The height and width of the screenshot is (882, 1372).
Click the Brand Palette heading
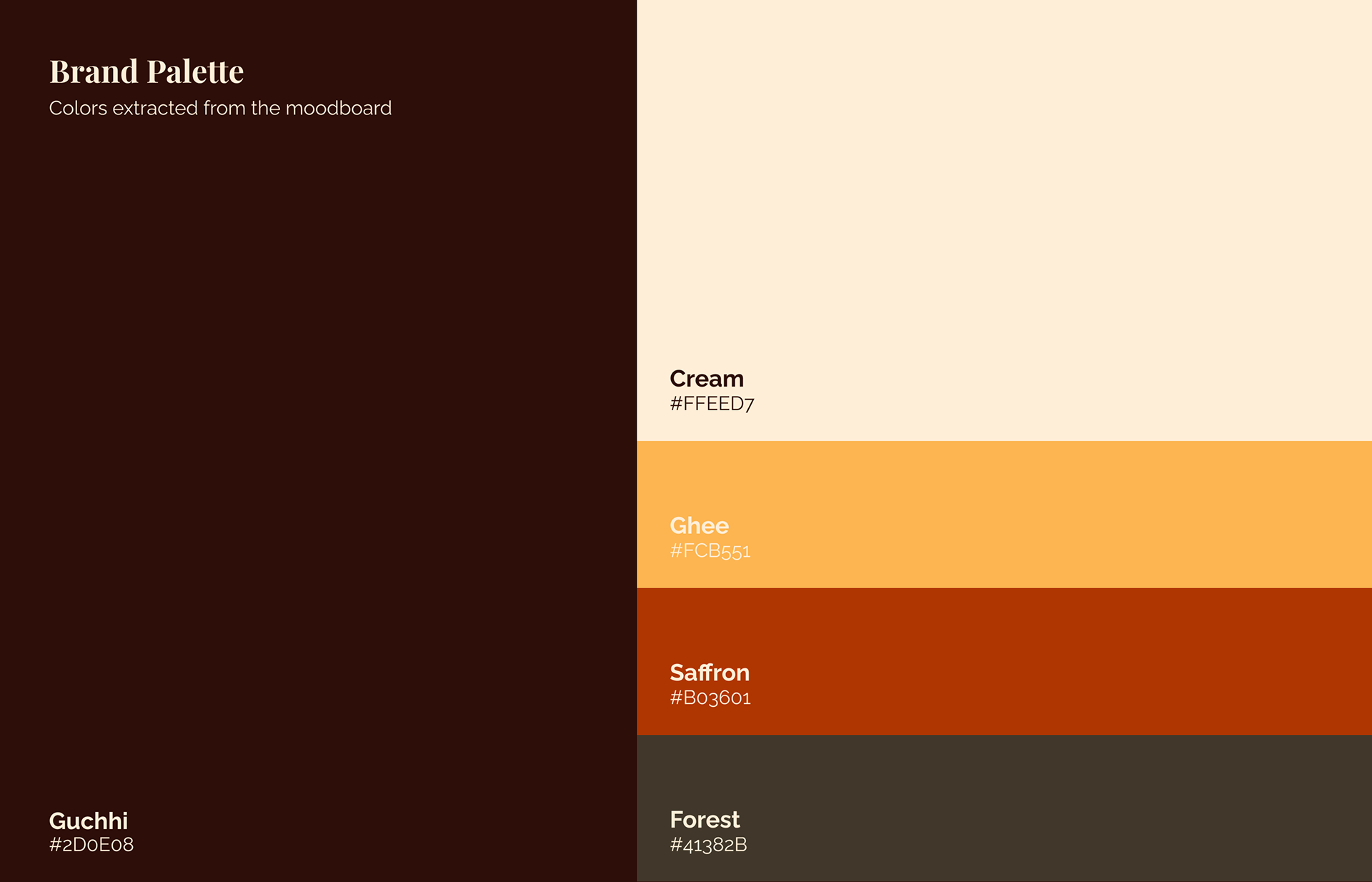(x=146, y=71)
